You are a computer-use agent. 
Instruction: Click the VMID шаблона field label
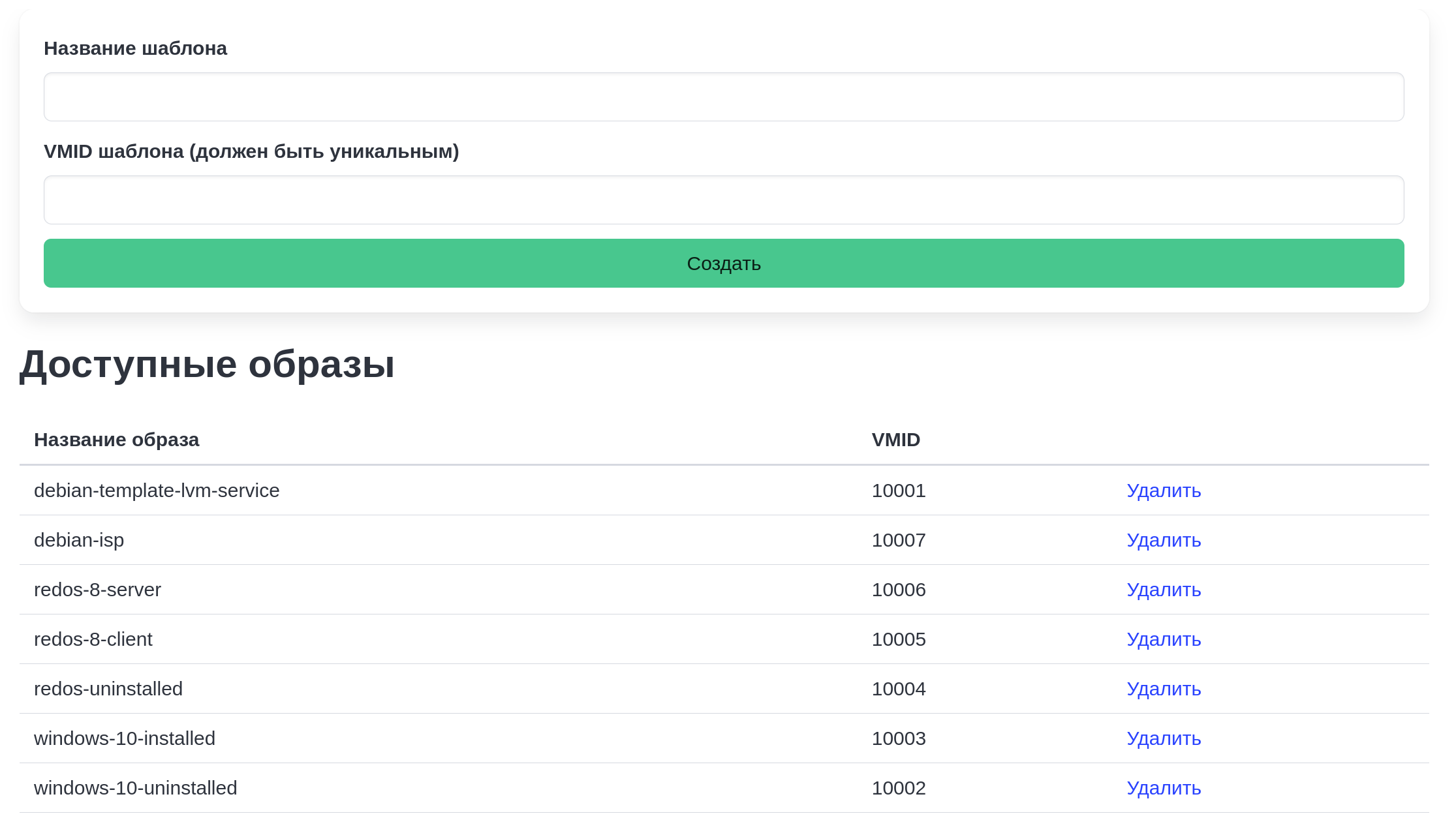(x=251, y=151)
